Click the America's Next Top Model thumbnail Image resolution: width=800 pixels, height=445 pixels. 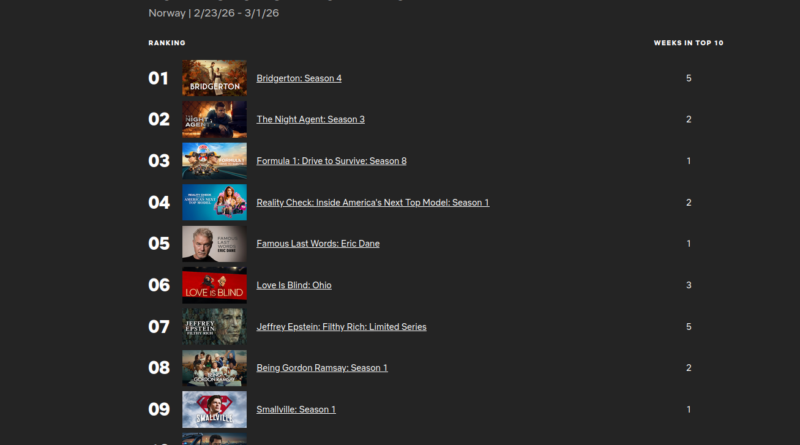(214, 203)
